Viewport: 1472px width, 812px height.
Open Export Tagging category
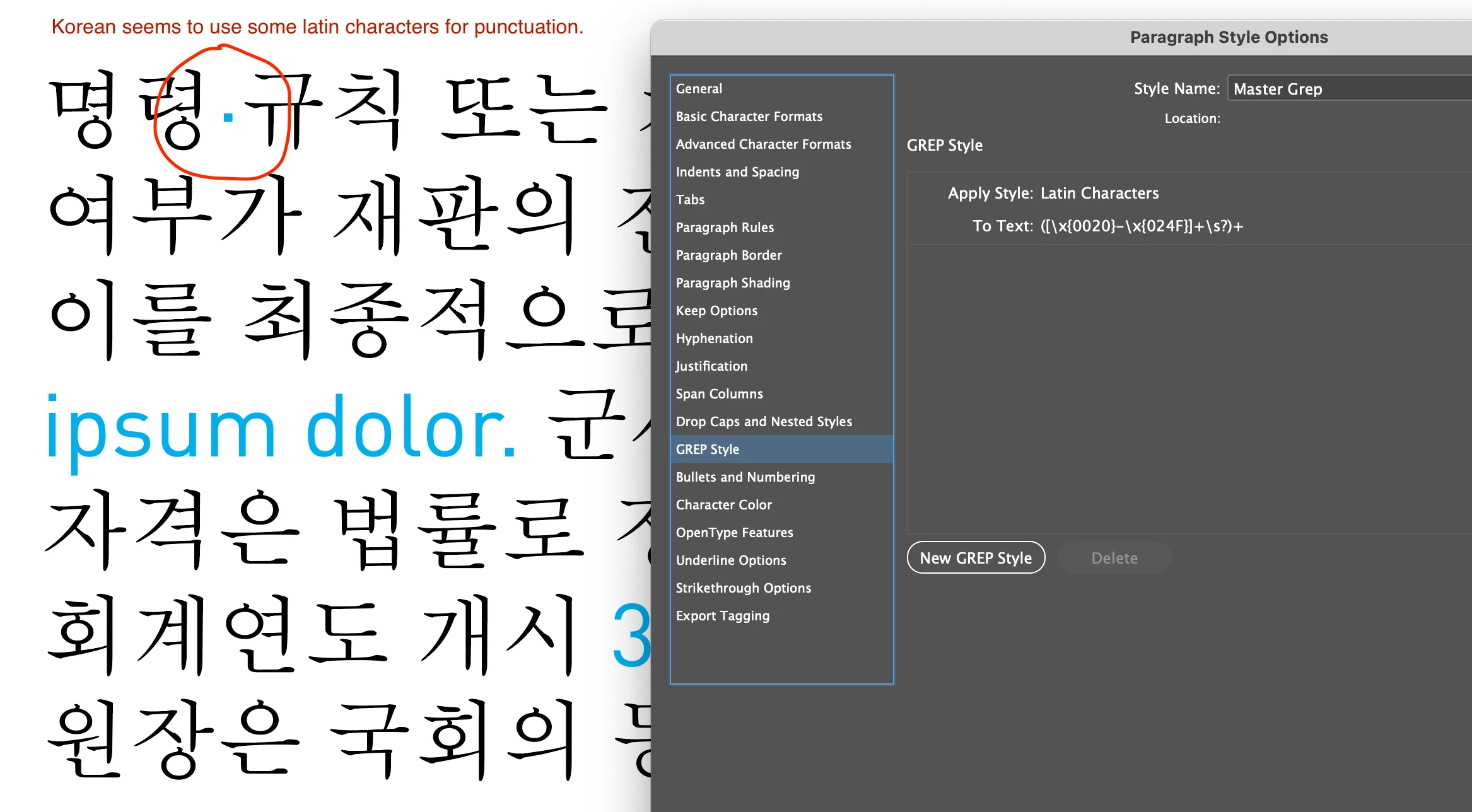coord(722,616)
